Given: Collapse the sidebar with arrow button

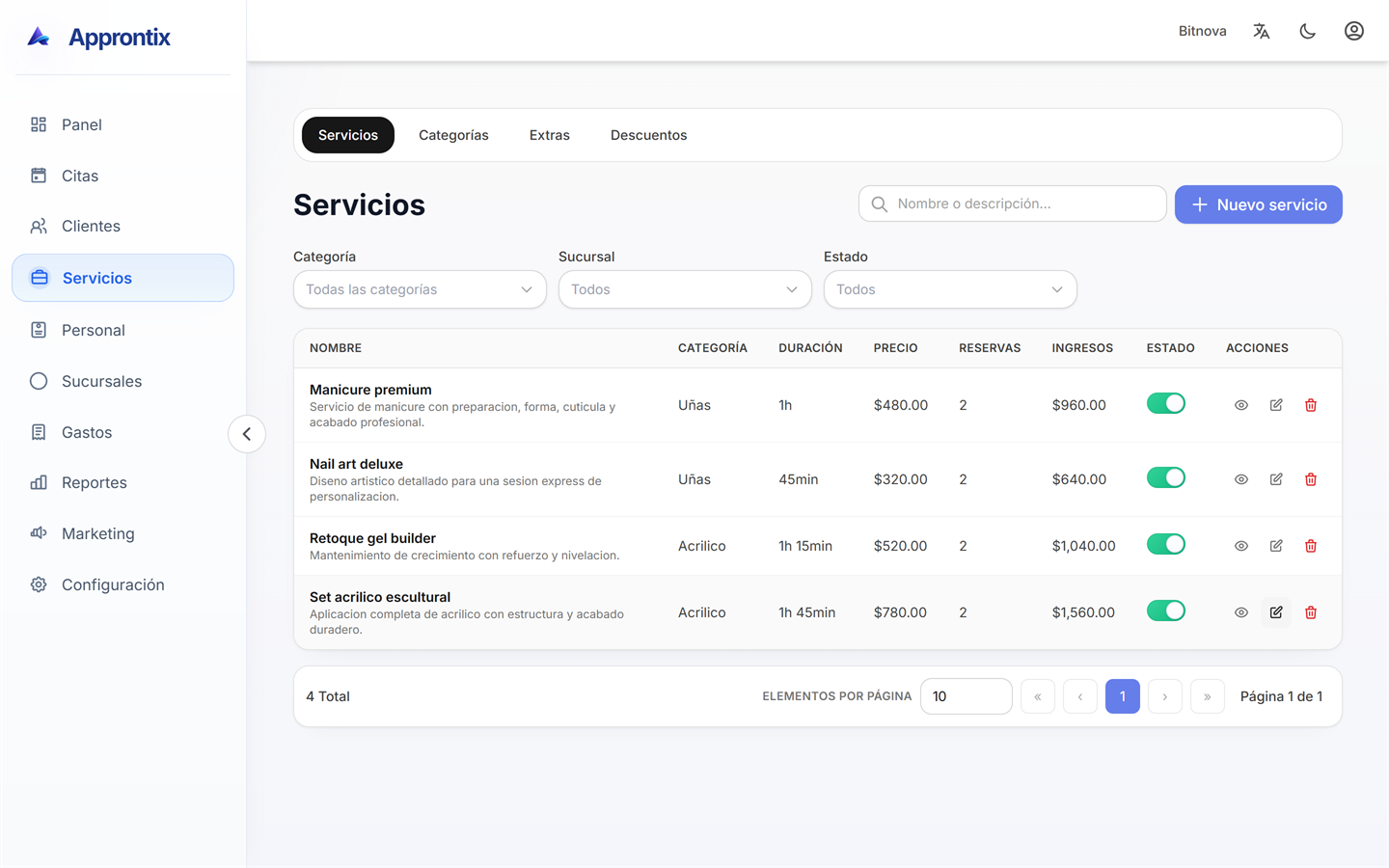Looking at the screenshot, I should tap(247, 434).
